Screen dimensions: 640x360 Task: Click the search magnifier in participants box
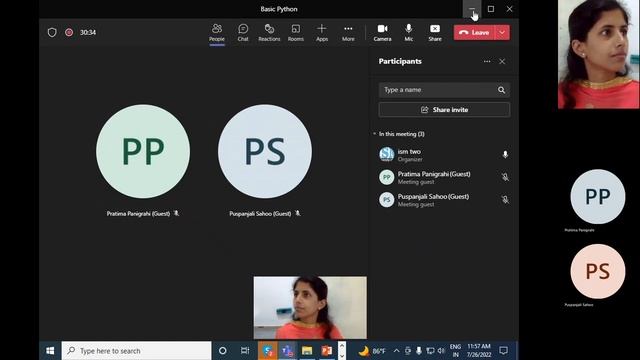(501, 90)
